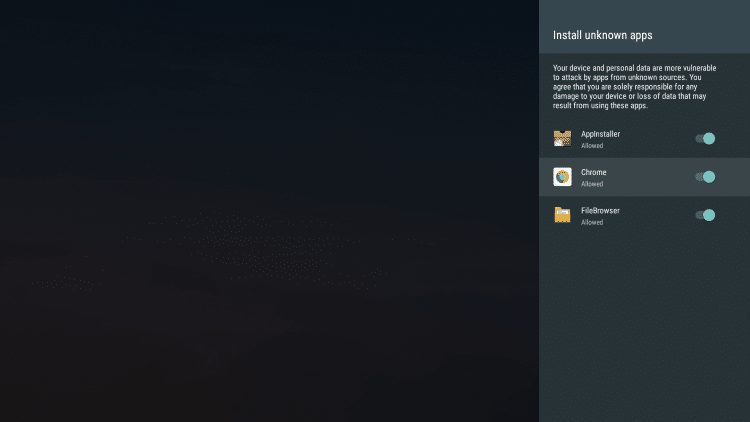This screenshot has height=422, width=750.
Task: Click the dark area left of panel title
Action: (270, 35)
